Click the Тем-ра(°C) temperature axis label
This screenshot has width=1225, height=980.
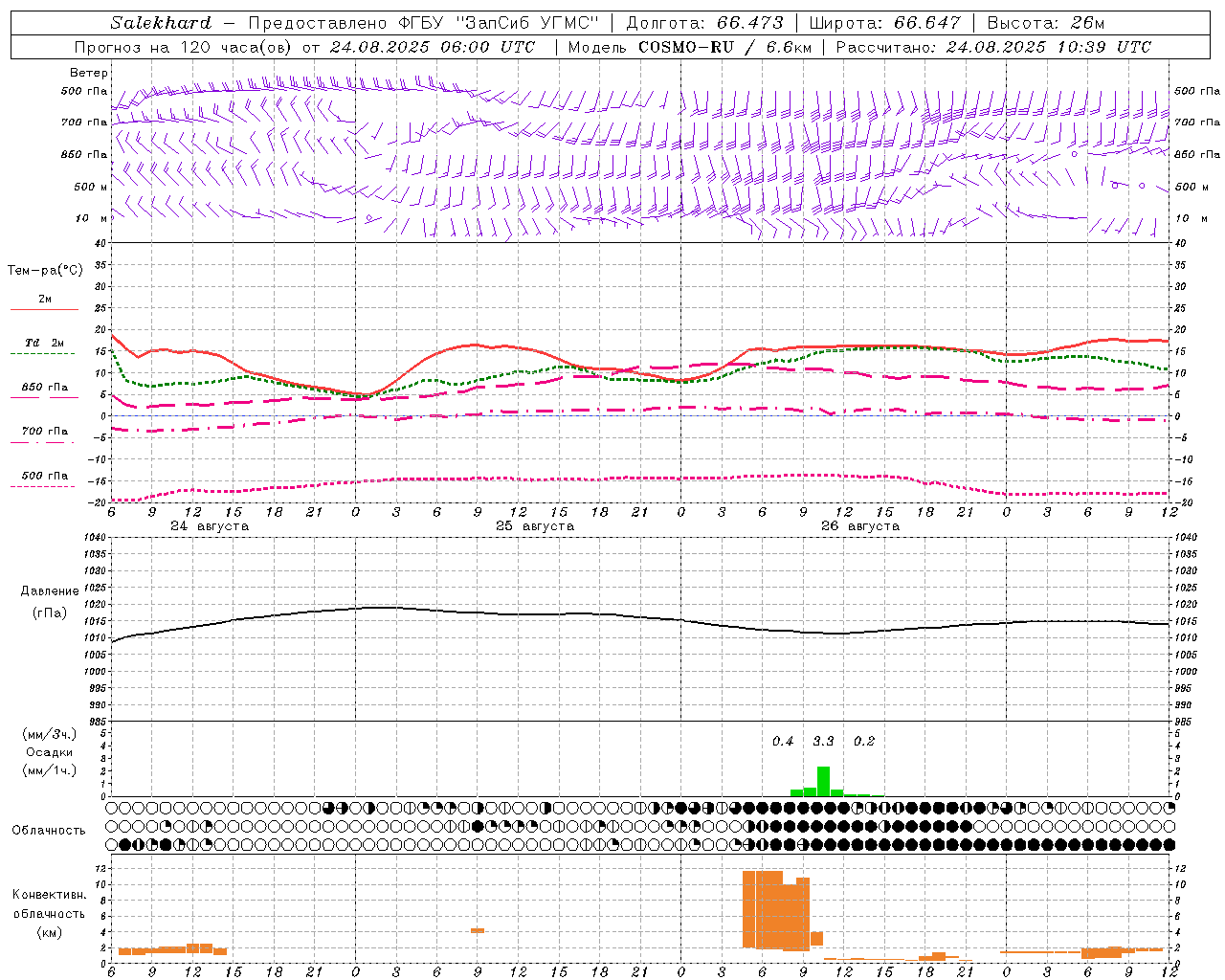click(45, 270)
